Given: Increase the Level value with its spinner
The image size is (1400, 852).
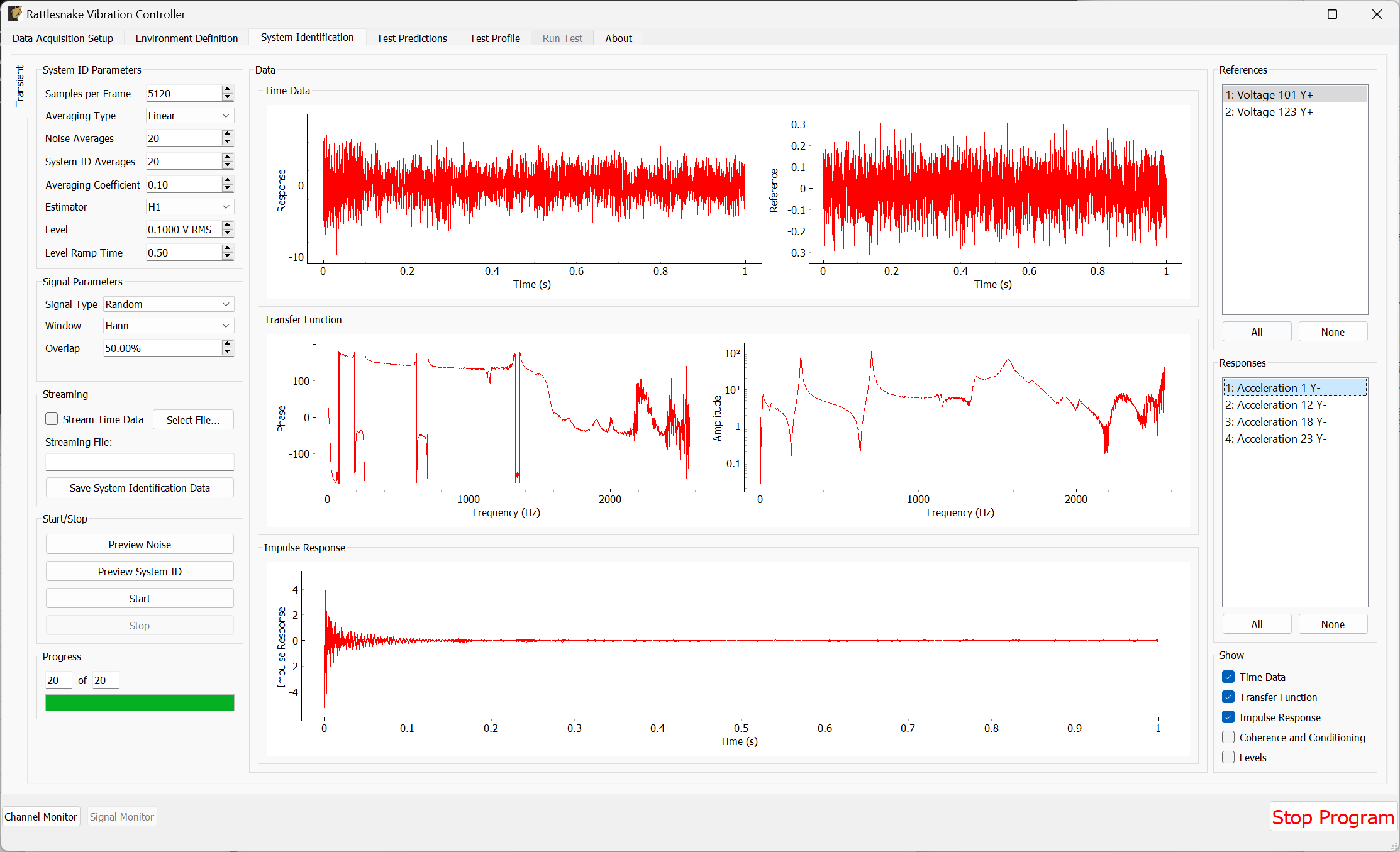Looking at the screenshot, I should [227, 226].
